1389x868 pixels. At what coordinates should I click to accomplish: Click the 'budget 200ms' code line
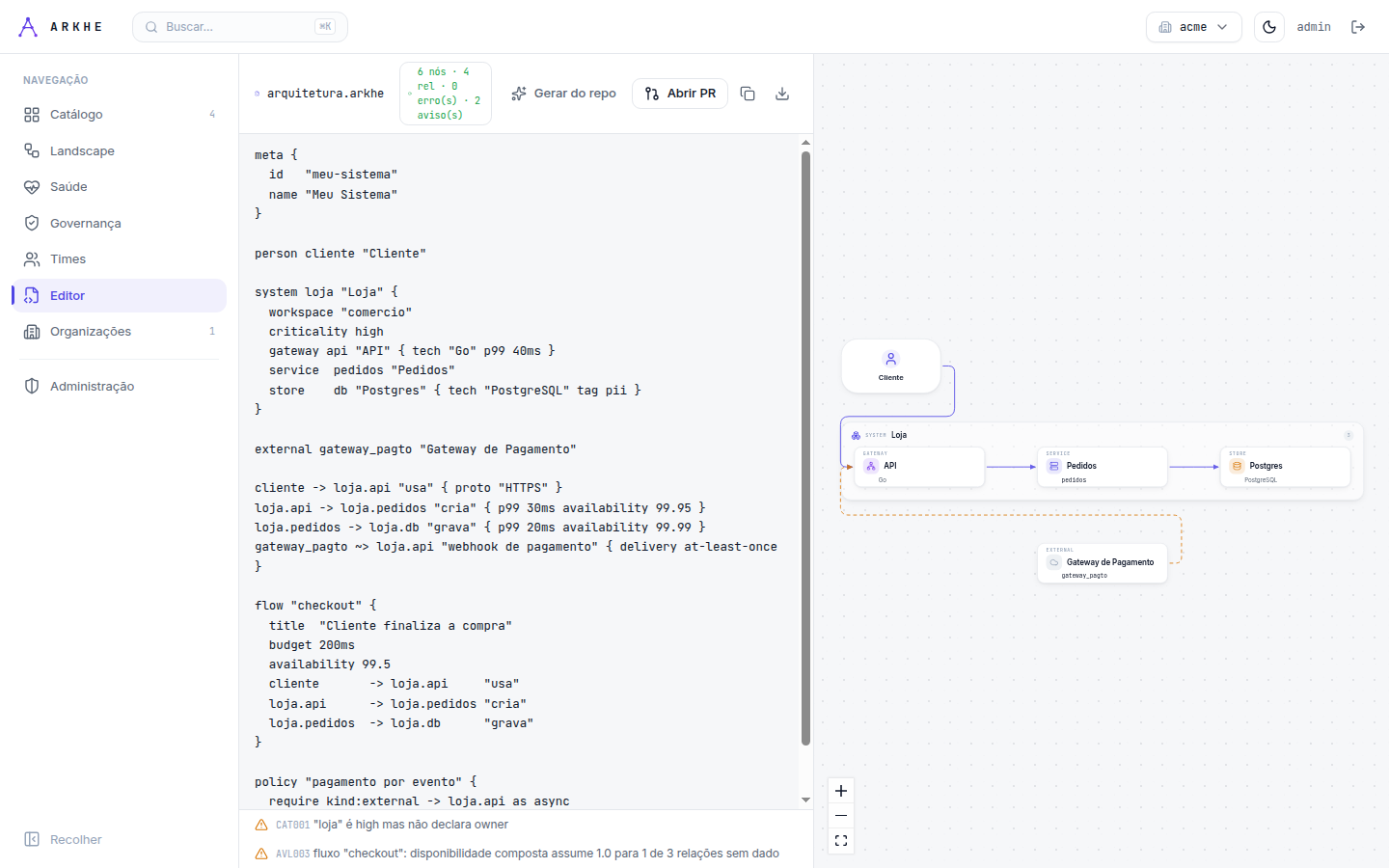(312, 645)
